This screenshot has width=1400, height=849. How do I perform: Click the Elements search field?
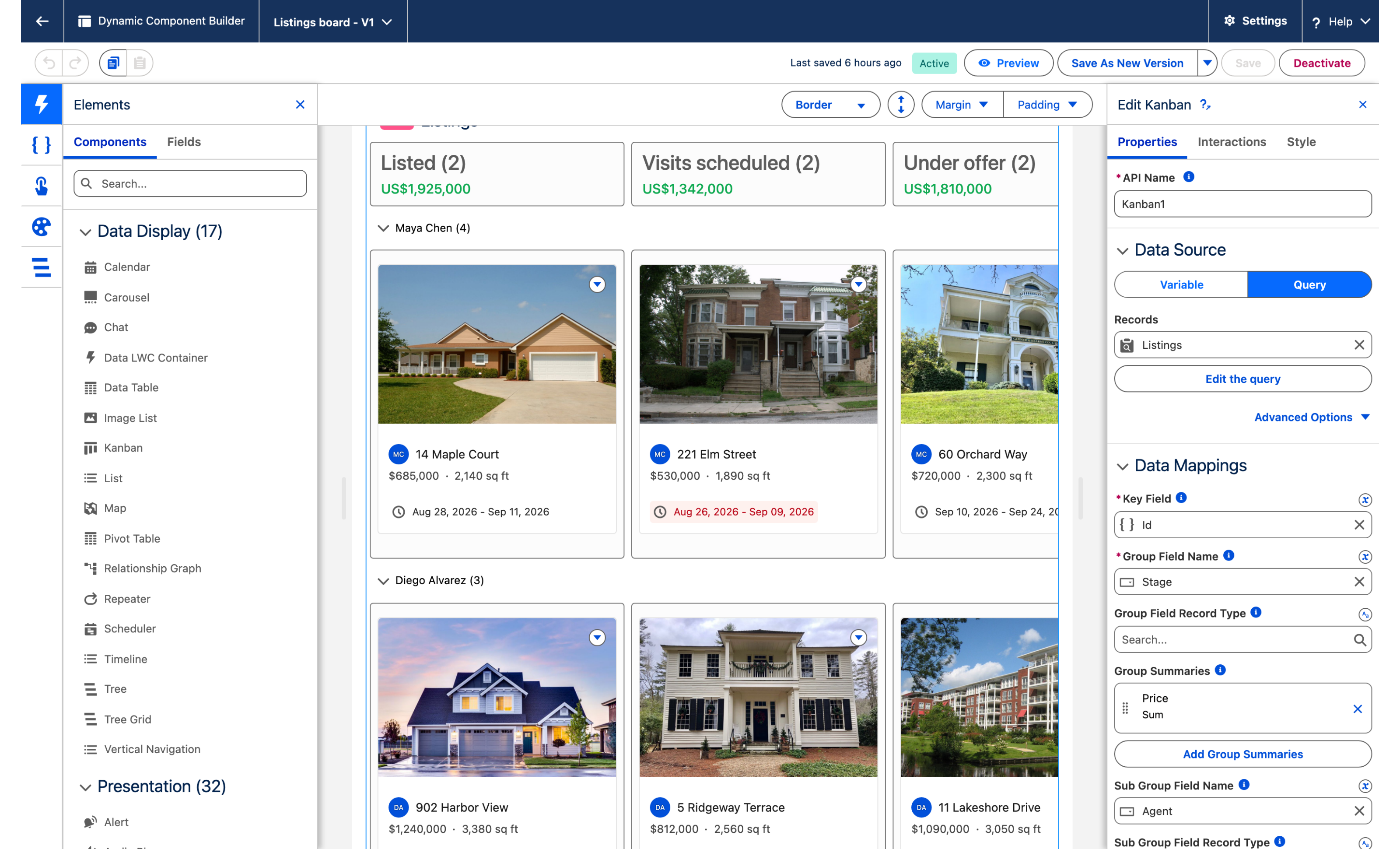pyautogui.click(x=190, y=183)
